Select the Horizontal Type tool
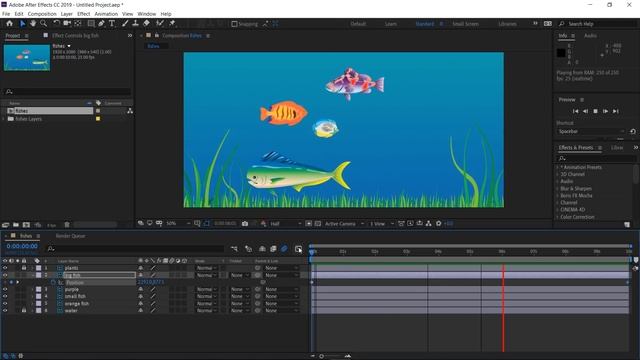Screen dimensions: 640x360 tap(111, 24)
